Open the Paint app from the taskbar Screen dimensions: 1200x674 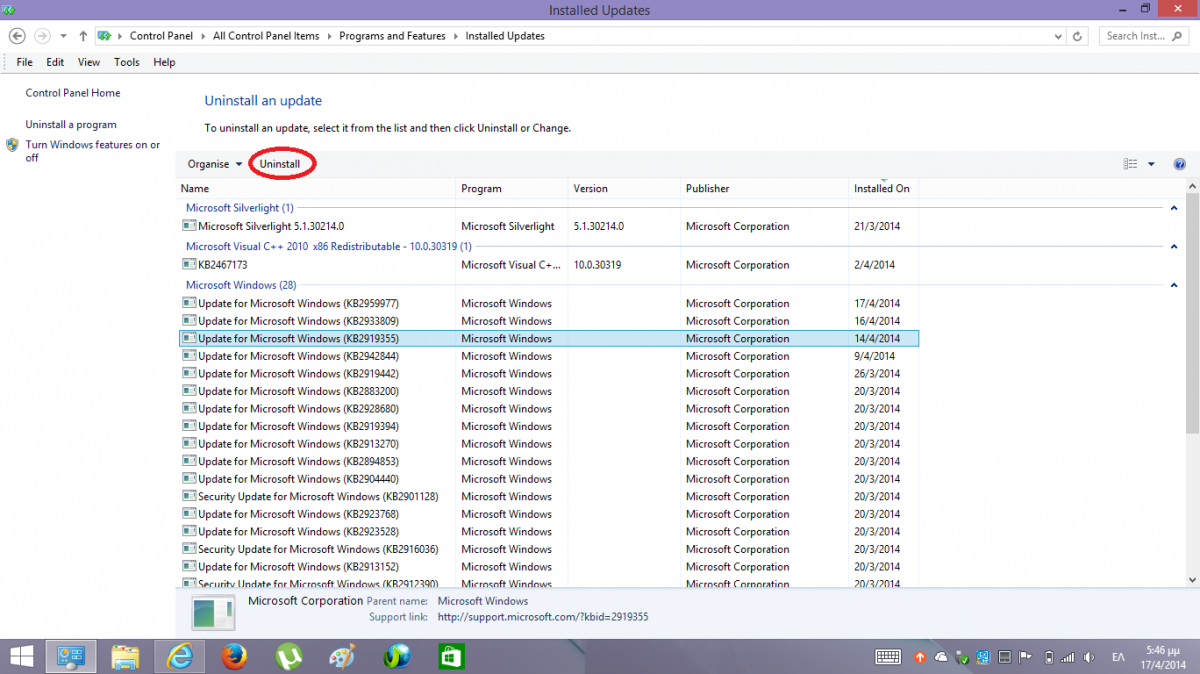pos(342,656)
